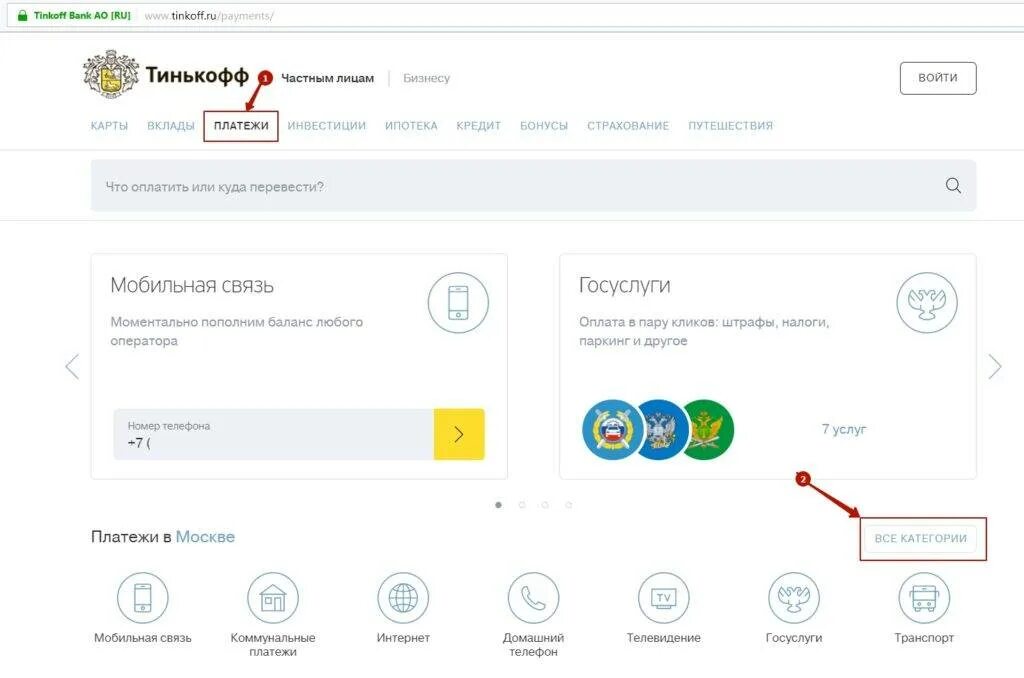The height and width of the screenshot is (678, 1024).
Task: Click the search magnifier icon
Action: click(953, 186)
